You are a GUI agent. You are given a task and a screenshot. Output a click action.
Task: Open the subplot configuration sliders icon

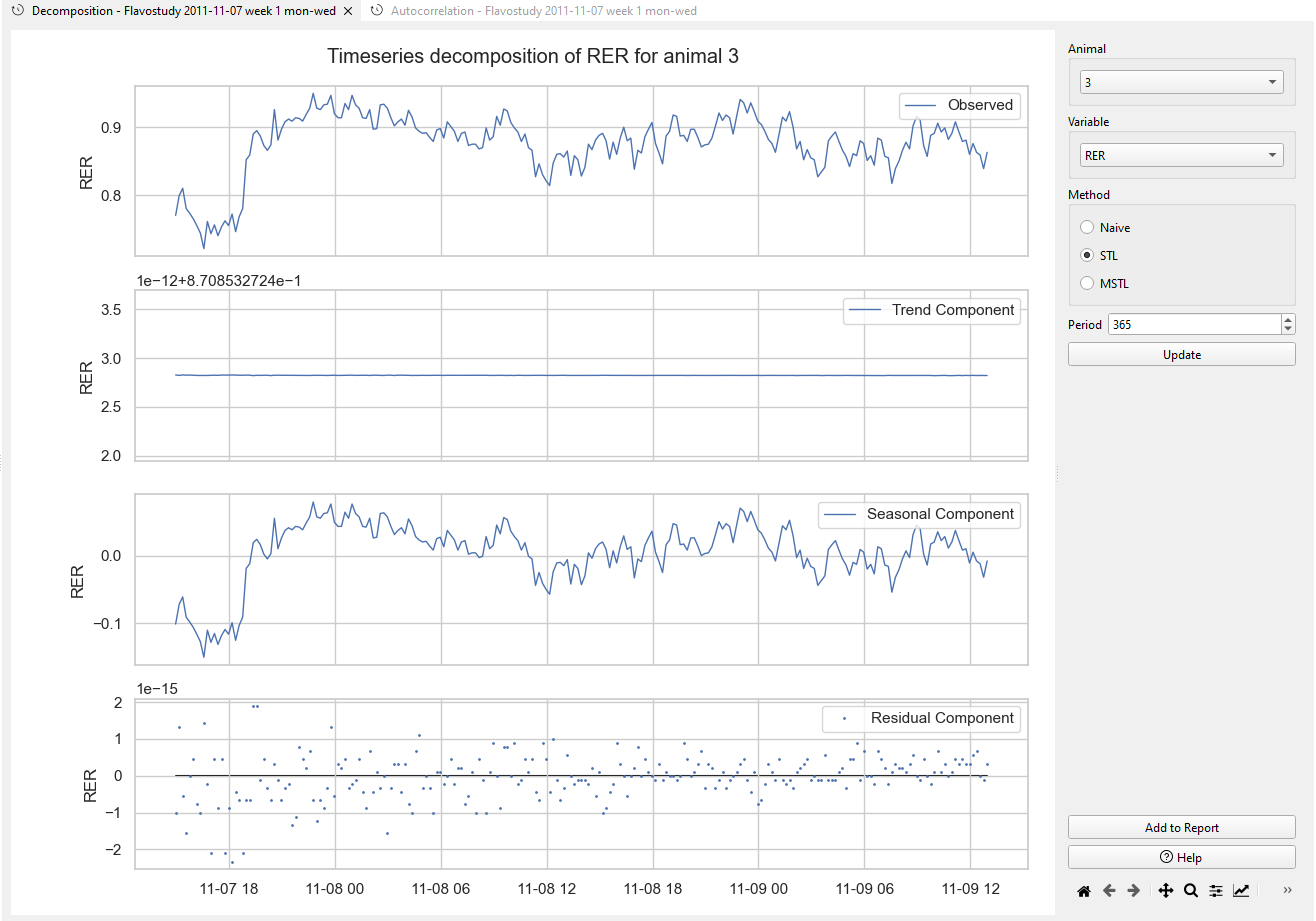point(1215,890)
